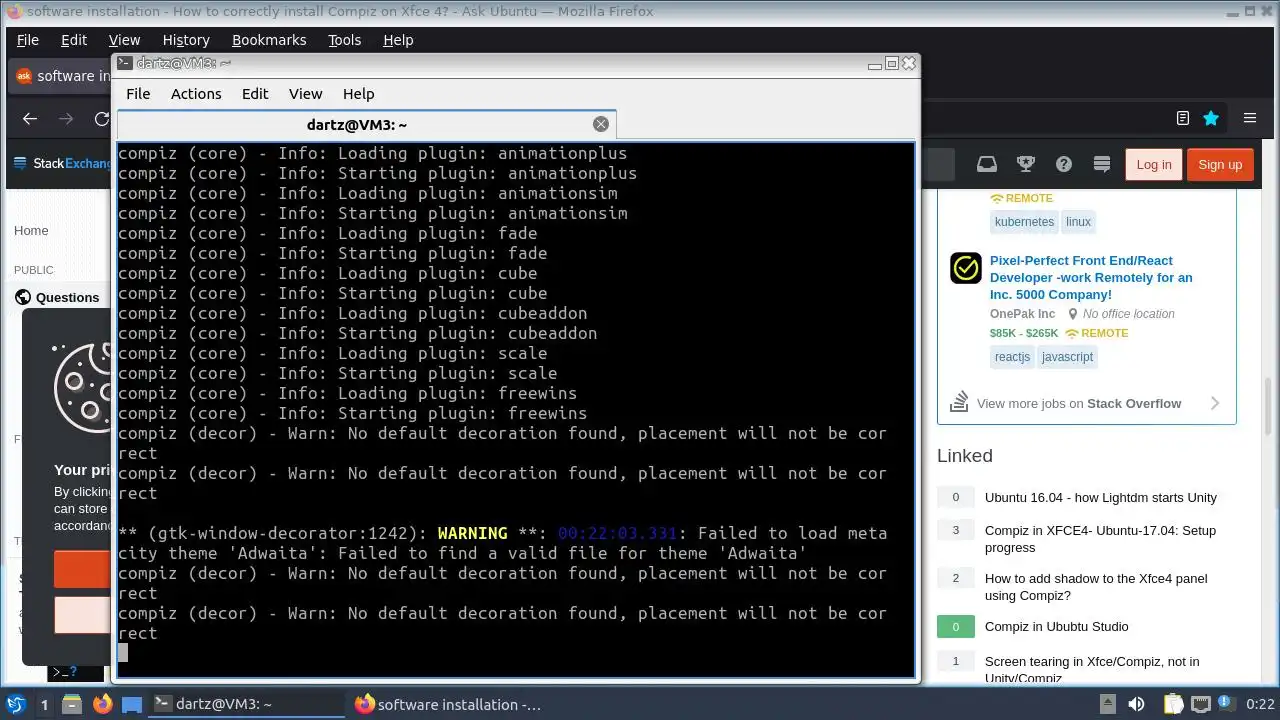Click the kubernetes tag
The image size is (1280, 720).
tap(1024, 222)
